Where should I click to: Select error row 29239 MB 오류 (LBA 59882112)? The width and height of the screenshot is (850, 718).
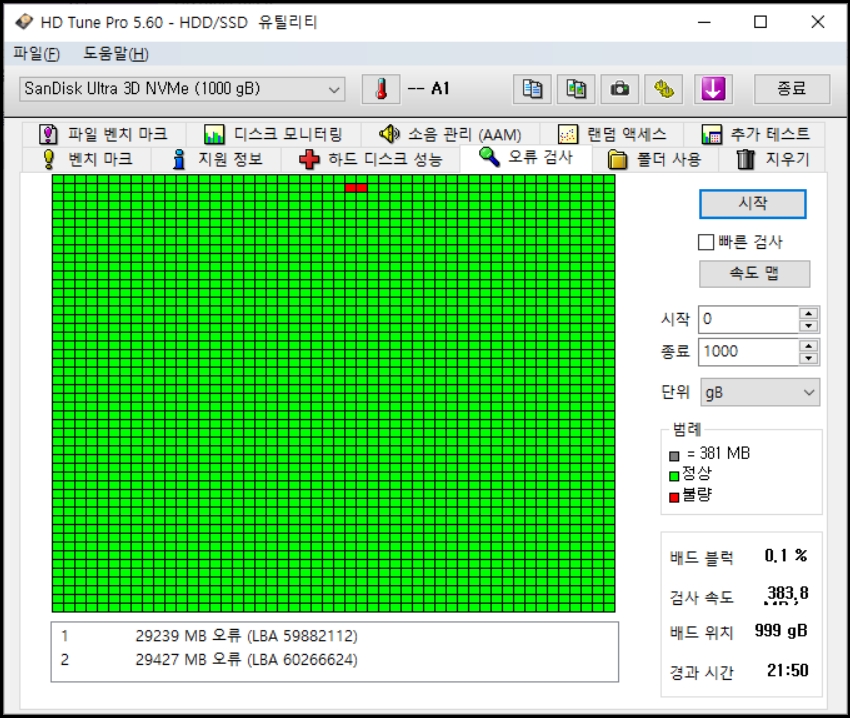[x=334, y=636]
